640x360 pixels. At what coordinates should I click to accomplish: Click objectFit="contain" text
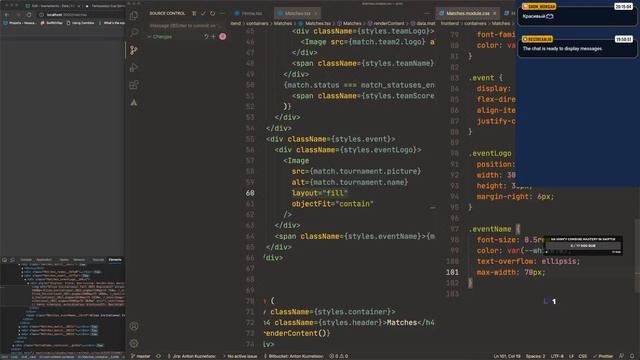333,204
